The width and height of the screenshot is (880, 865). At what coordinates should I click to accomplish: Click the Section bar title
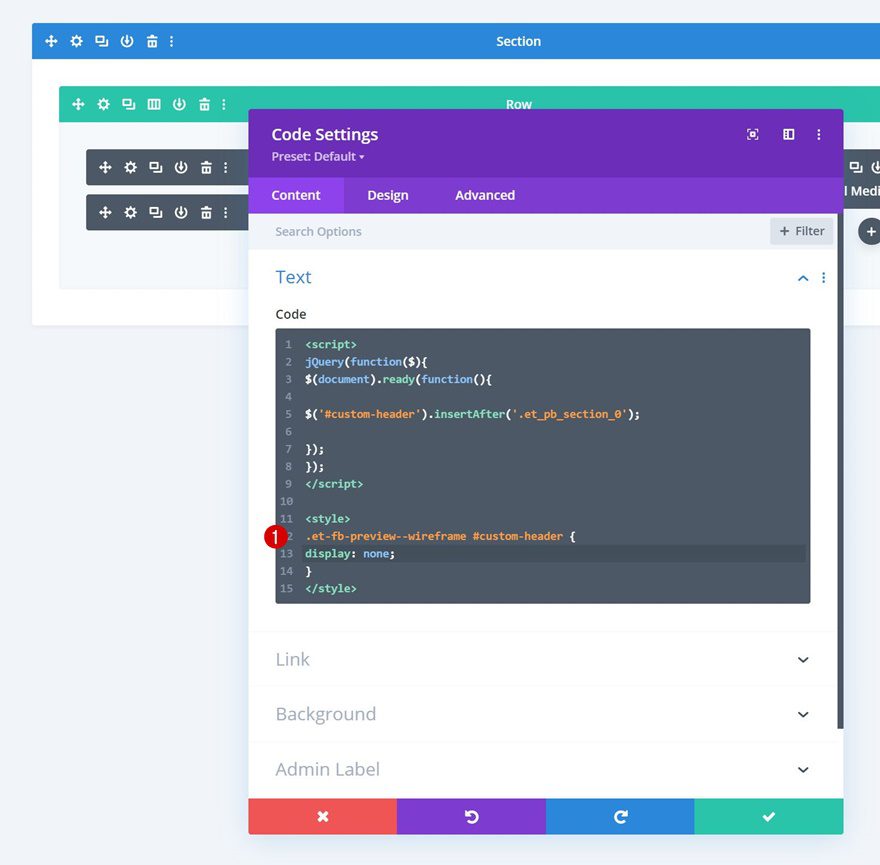pyautogui.click(x=519, y=42)
